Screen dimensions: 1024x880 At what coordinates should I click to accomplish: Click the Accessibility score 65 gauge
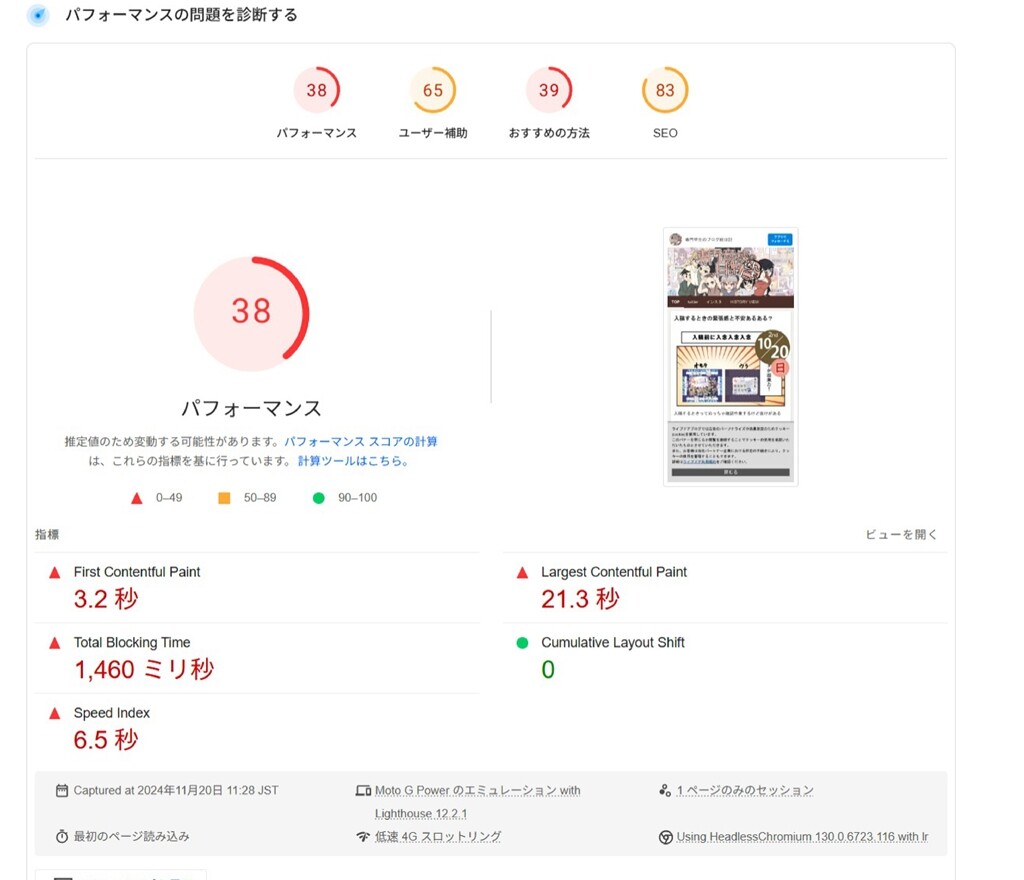(x=433, y=90)
